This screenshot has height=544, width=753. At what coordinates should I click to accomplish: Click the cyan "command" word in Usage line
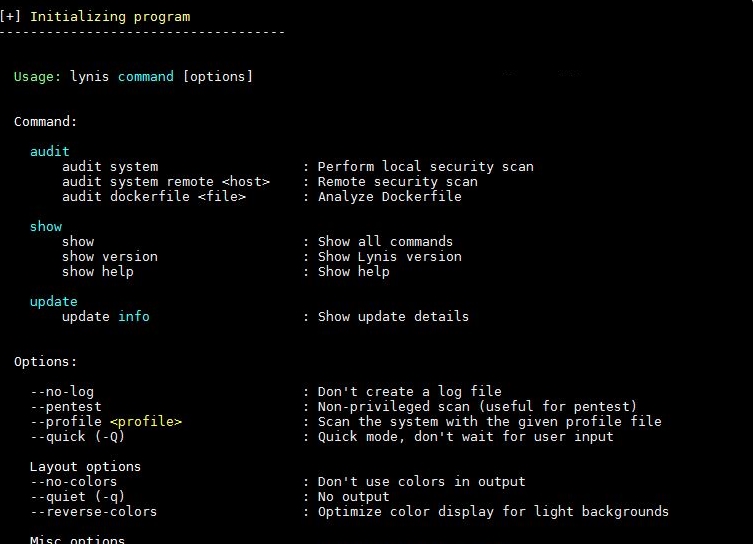(146, 76)
